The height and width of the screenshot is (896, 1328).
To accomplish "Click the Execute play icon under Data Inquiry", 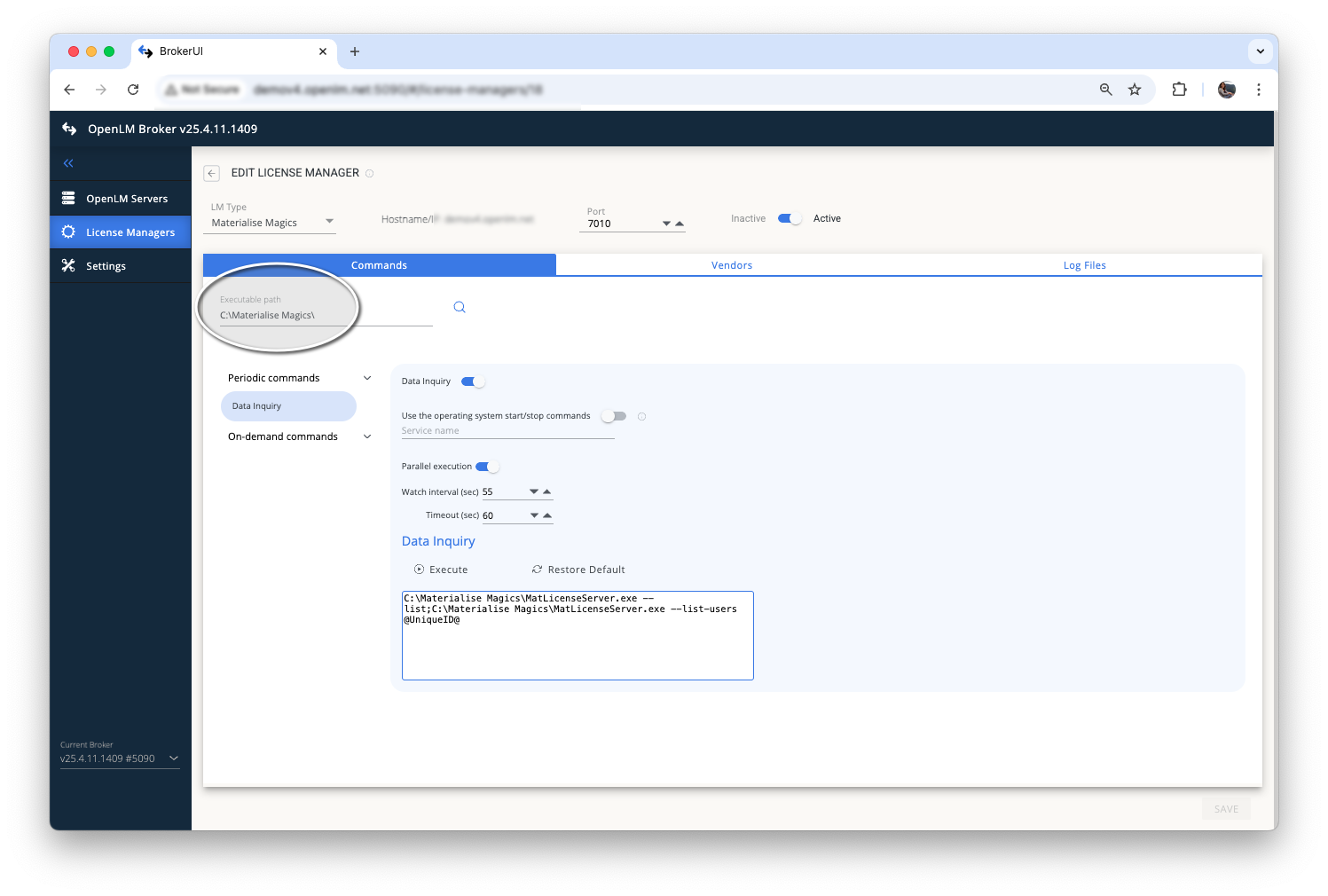I will click(420, 569).
